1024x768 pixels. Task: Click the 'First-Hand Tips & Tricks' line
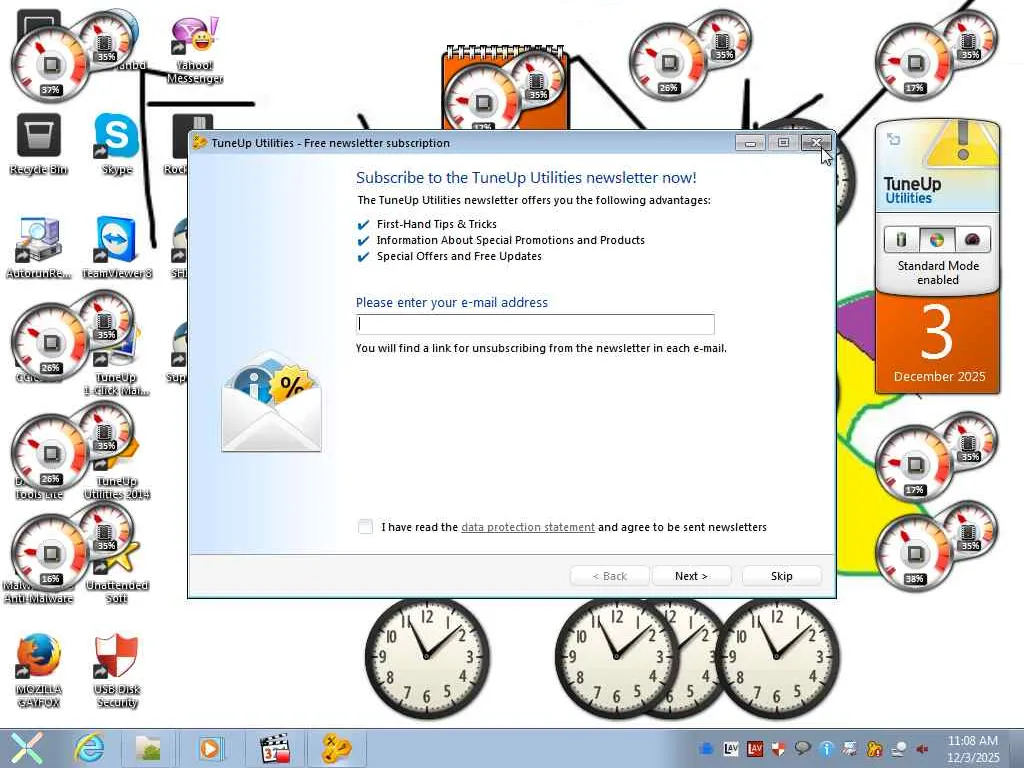click(x=436, y=224)
